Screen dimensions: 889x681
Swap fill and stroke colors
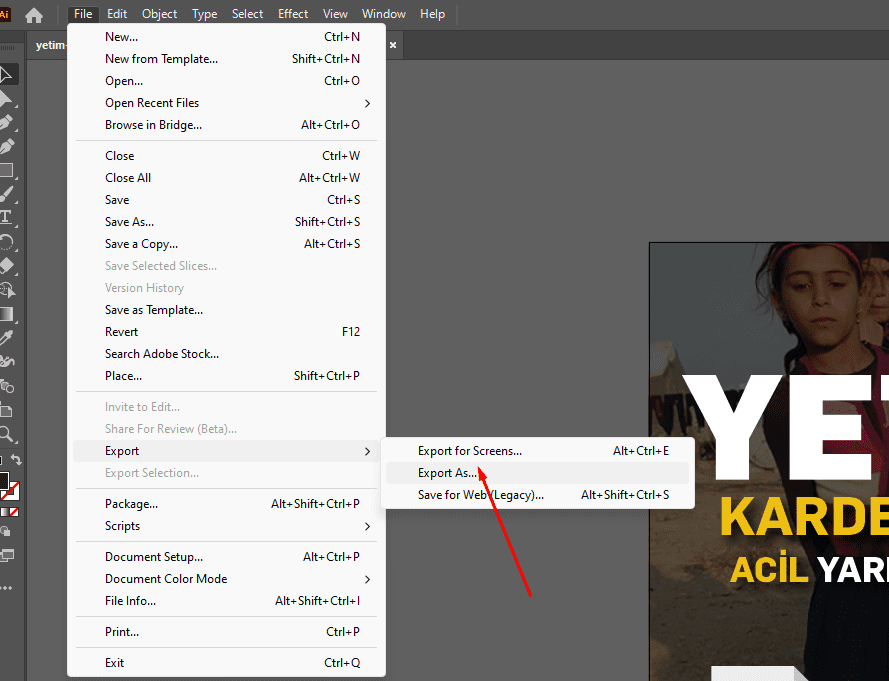(x=16, y=460)
